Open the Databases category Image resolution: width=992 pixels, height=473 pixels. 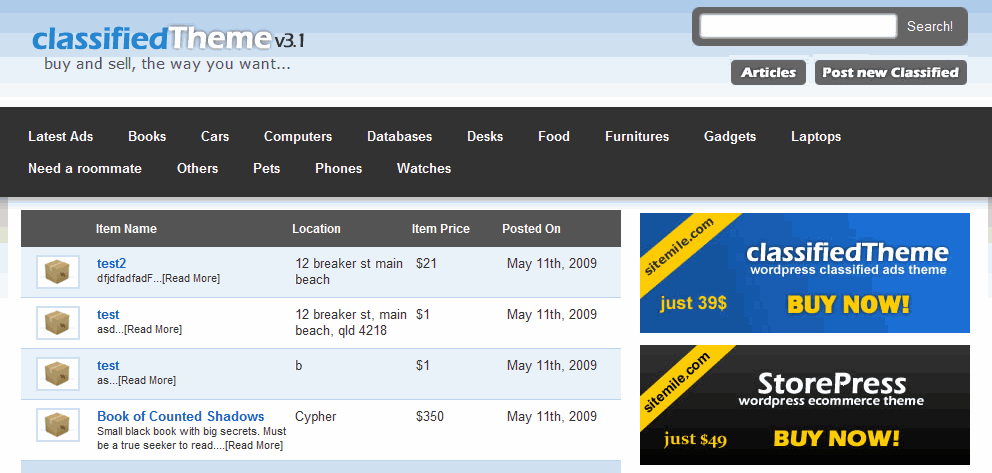point(399,137)
